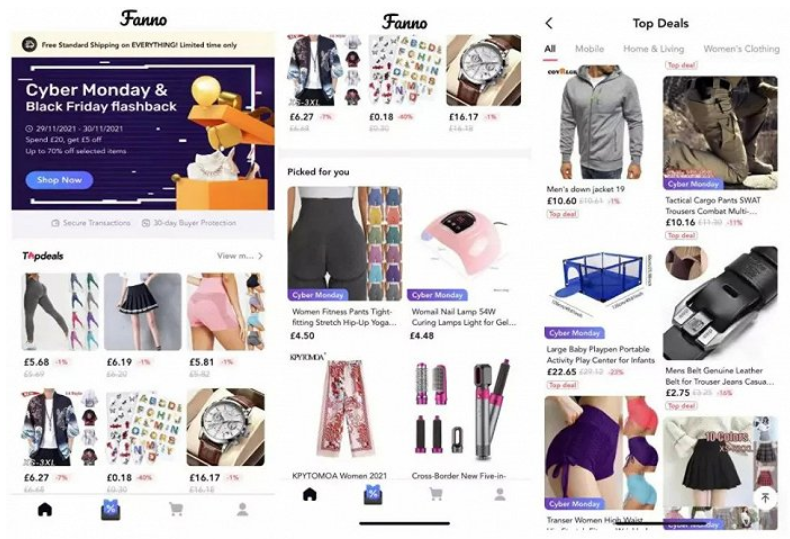The image size is (790, 539).
Task: Click the Shop Now button
Action: click(x=59, y=180)
